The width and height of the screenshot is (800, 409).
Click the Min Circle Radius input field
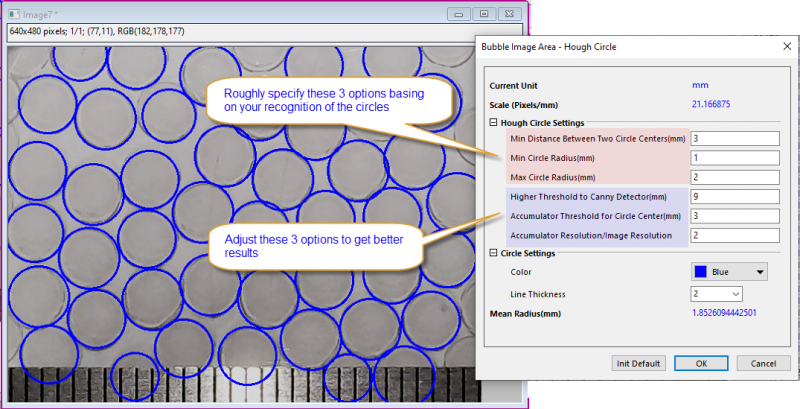734,158
